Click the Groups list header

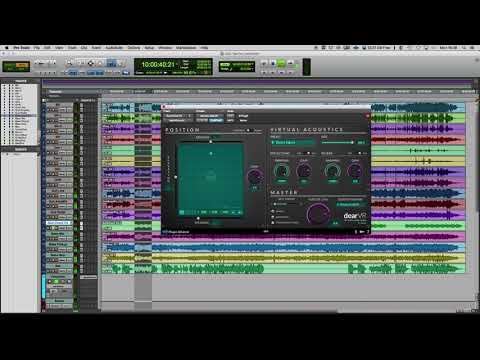pyautogui.click(x=20, y=149)
